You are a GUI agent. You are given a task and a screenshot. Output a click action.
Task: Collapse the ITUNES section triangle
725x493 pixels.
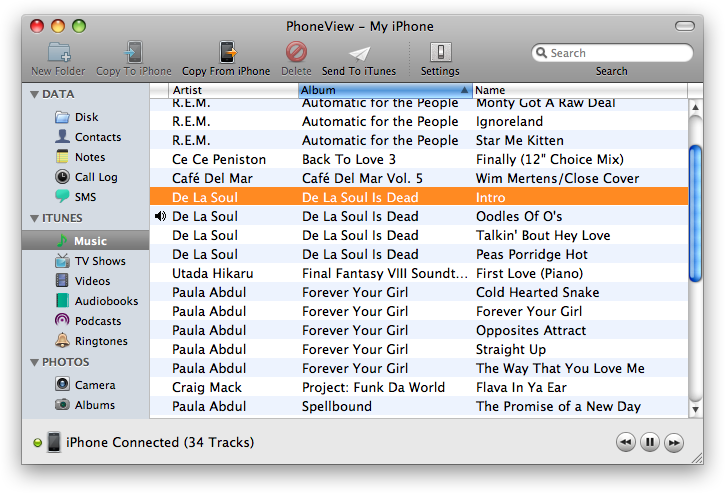(x=34, y=218)
